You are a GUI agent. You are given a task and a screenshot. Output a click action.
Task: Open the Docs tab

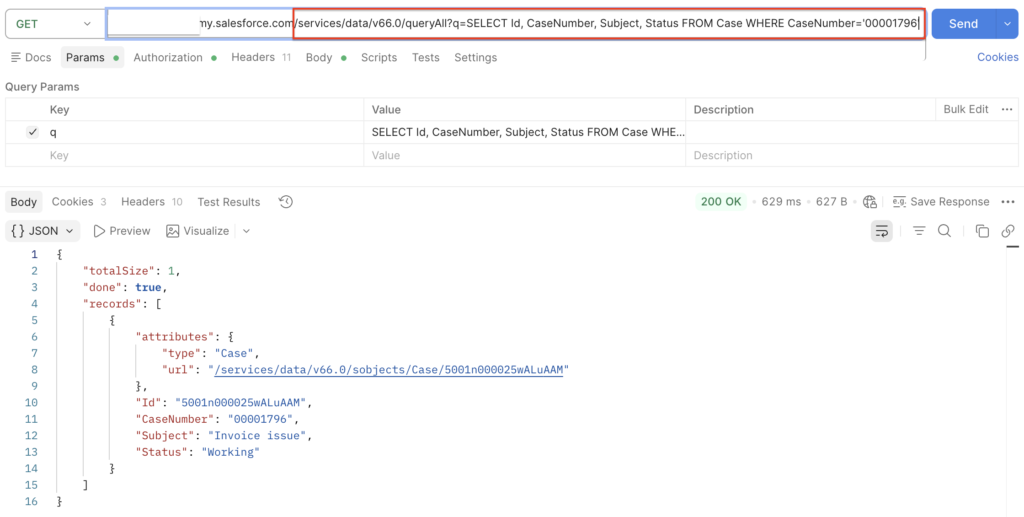31,57
